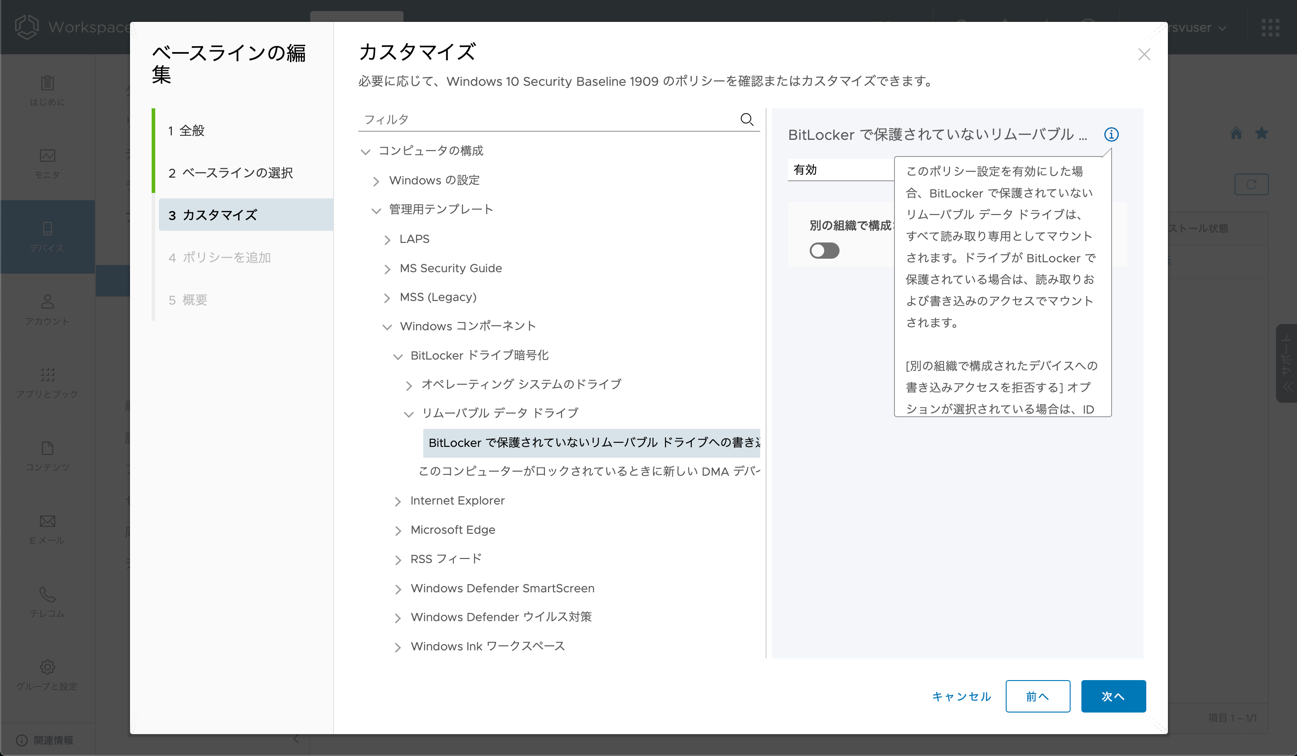Screen dimensions: 1297x756
Task: Open コンテンツ in the left sidebar
Action: tap(47, 456)
